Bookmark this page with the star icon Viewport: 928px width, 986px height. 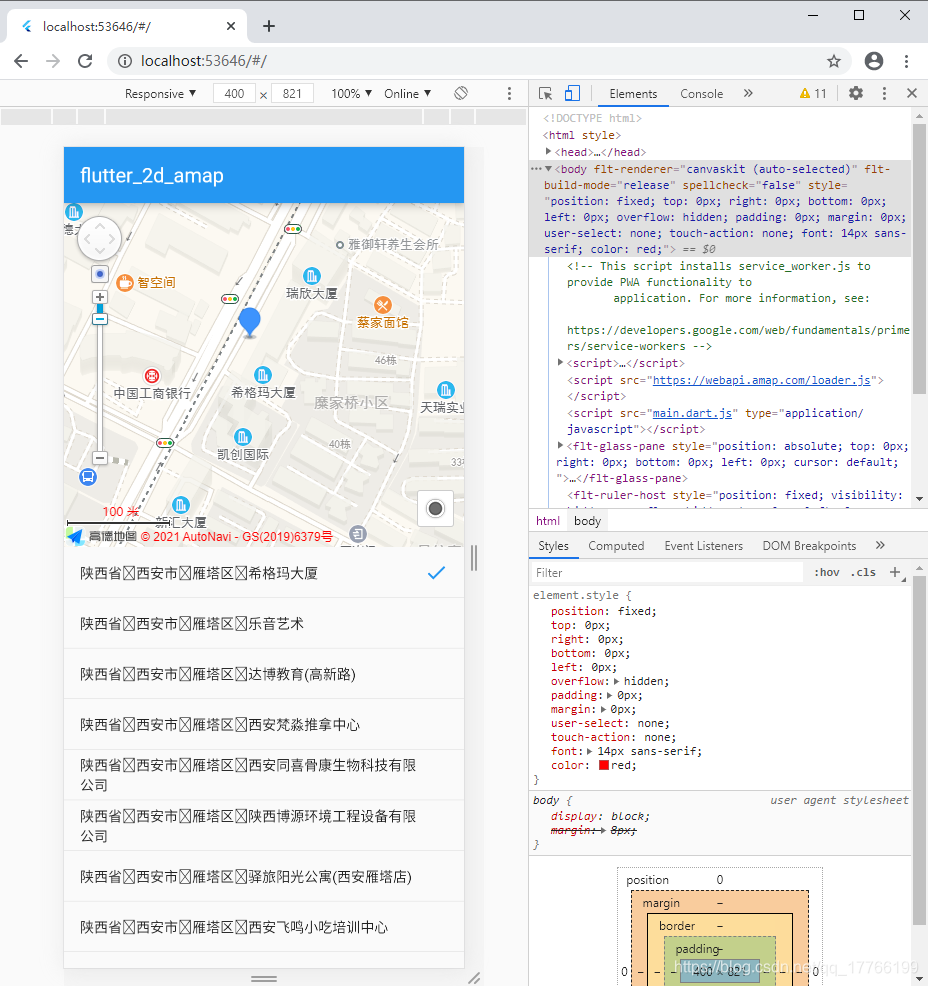[x=834, y=61]
